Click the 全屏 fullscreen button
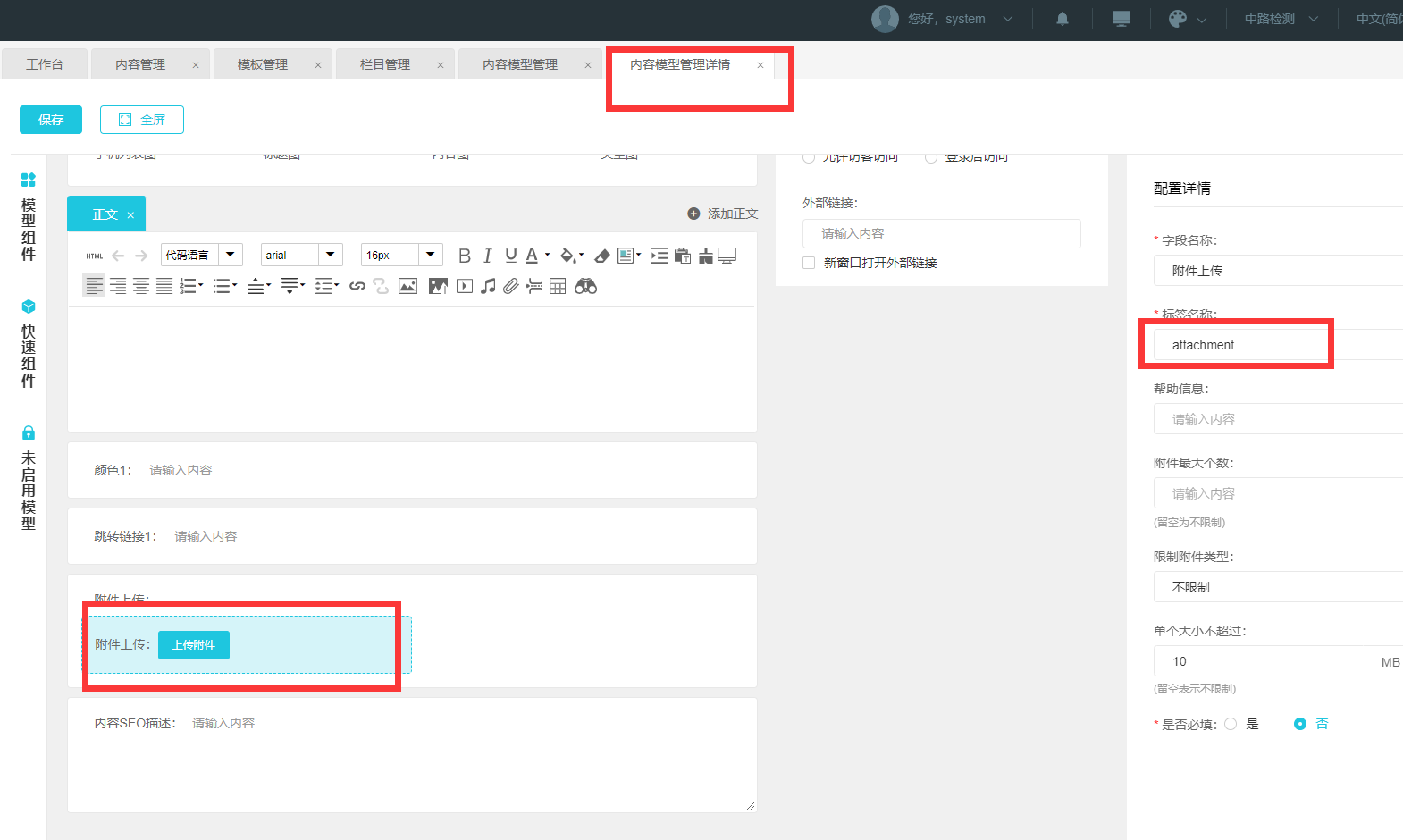 pyautogui.click(x=142, y=120)
